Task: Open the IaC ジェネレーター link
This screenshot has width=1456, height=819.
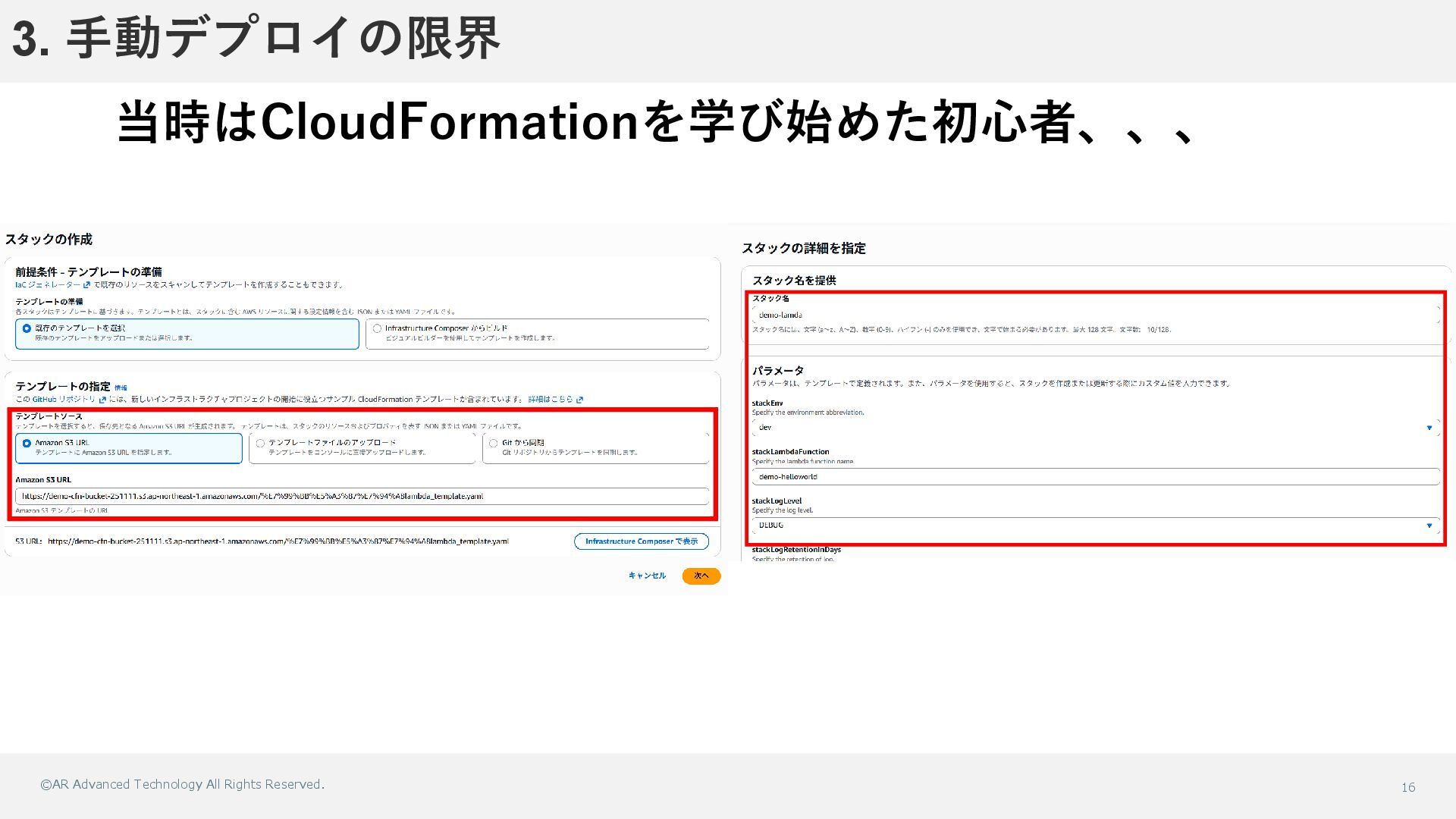Action: [x=48, y=285]
